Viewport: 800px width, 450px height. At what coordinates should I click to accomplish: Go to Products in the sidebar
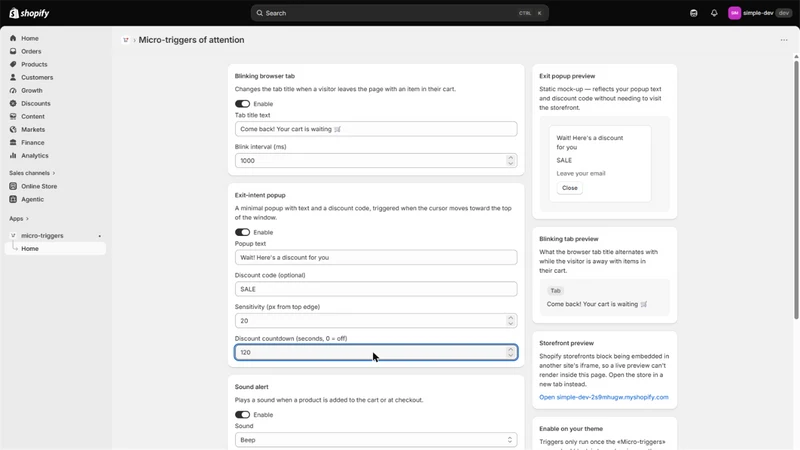(34, 64)
